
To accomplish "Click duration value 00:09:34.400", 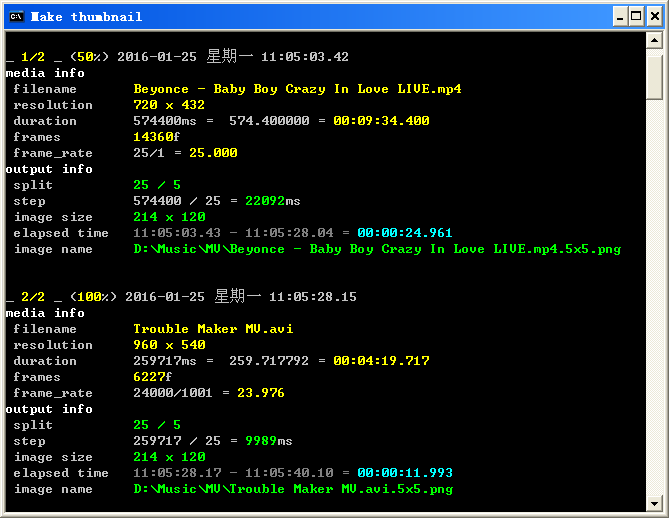I will pyautogui.click(x=381, y=121).
